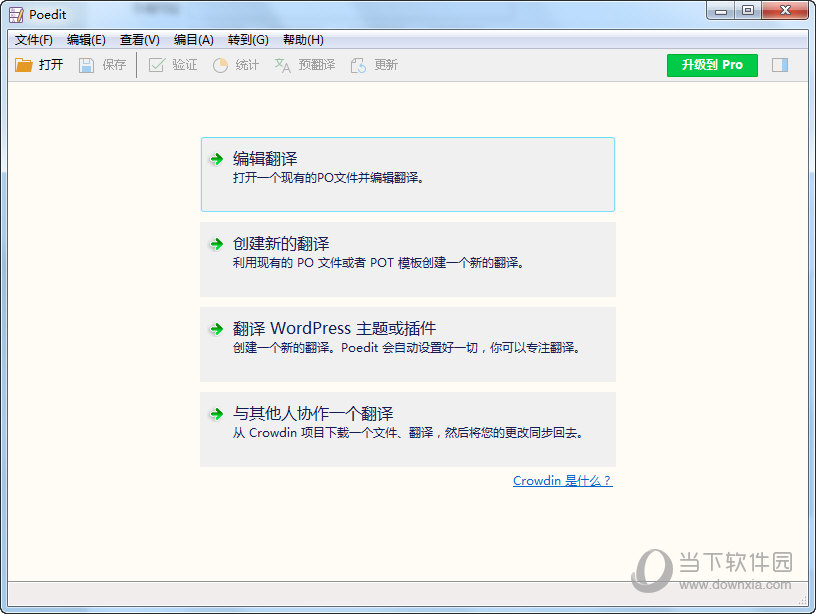The width and height of the screenshot is (816, 614).
Task: Close the Poedit window
Action: (x=785, y=11)
